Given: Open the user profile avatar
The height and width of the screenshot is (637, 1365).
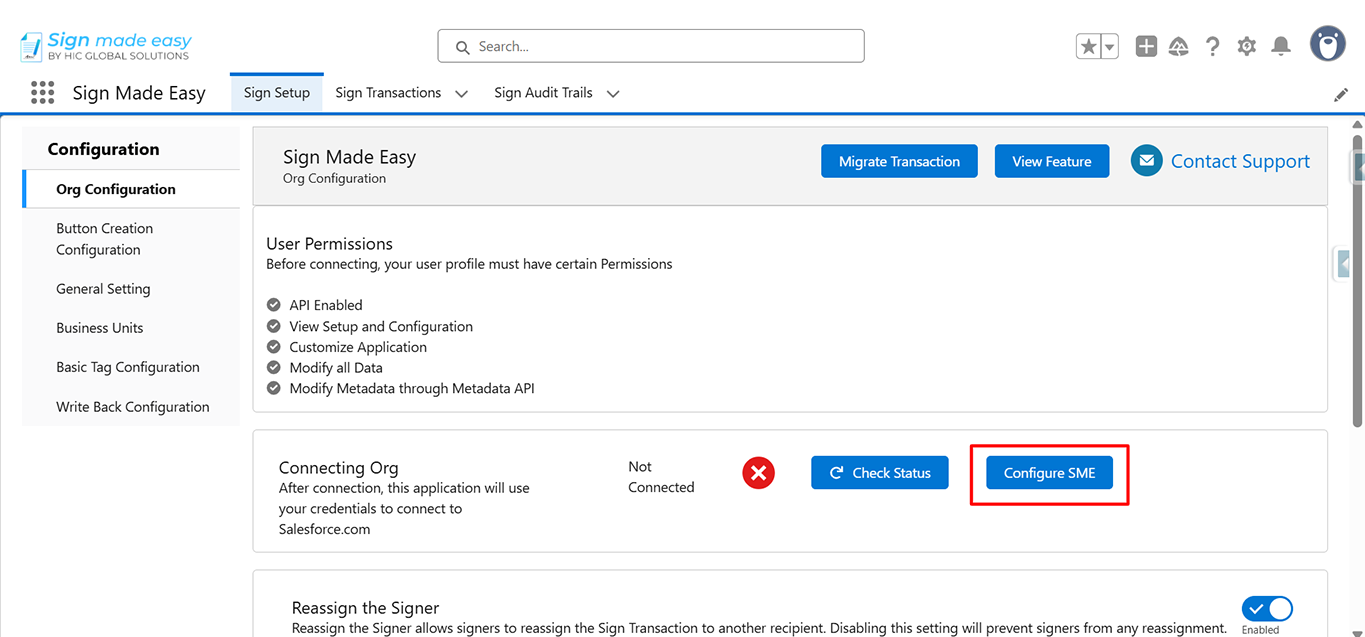Looking at the screenshot, I should click(x=1328, y=44).
